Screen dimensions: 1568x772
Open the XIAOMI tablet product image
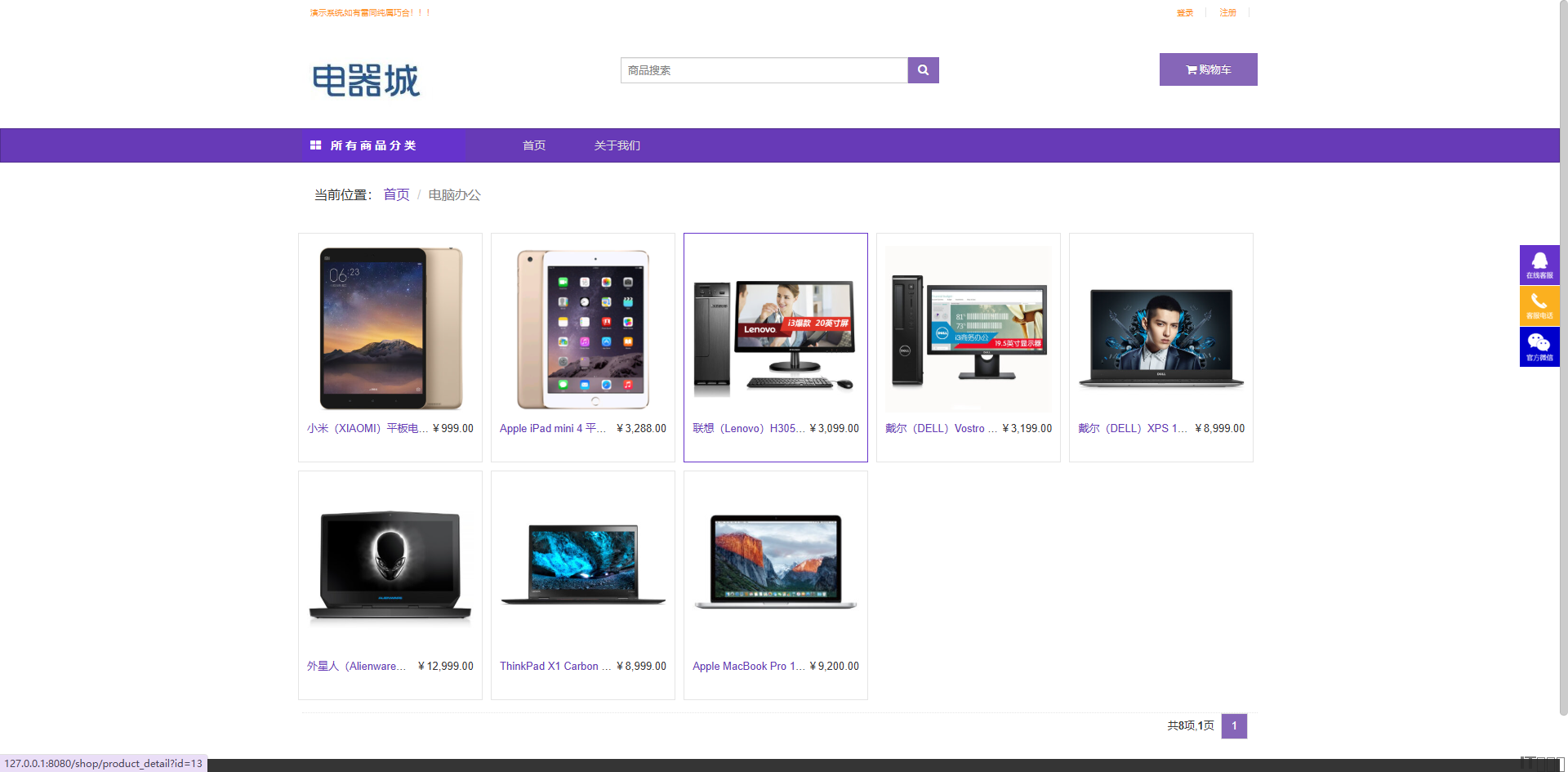pyautogui.click(x=390, y=328)
